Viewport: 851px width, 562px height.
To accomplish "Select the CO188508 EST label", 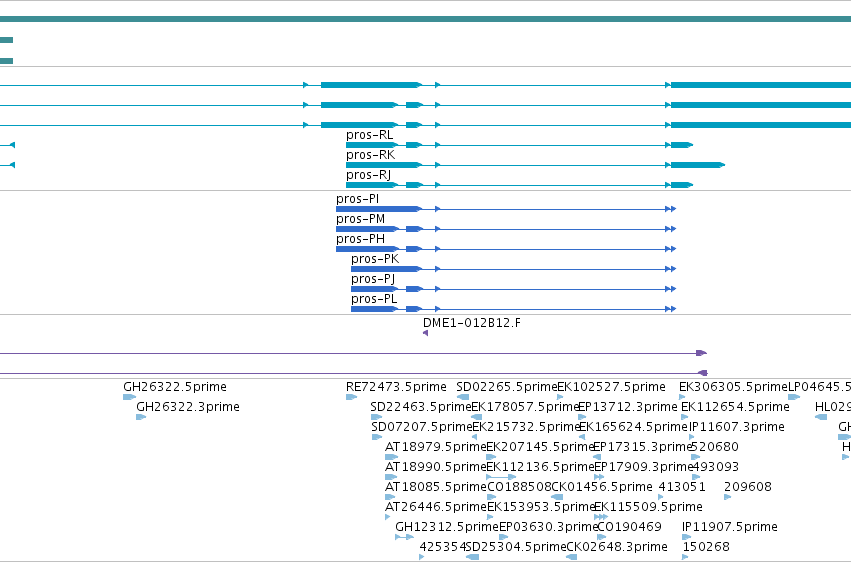I will pos(519,488).
